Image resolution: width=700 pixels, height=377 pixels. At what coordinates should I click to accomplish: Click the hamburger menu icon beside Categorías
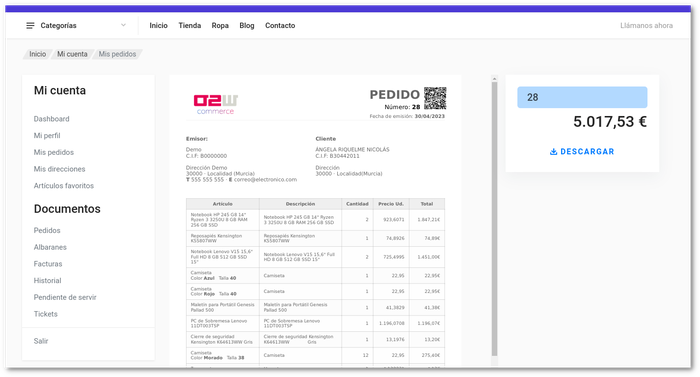pyautogui.click(x=30, y=26)
